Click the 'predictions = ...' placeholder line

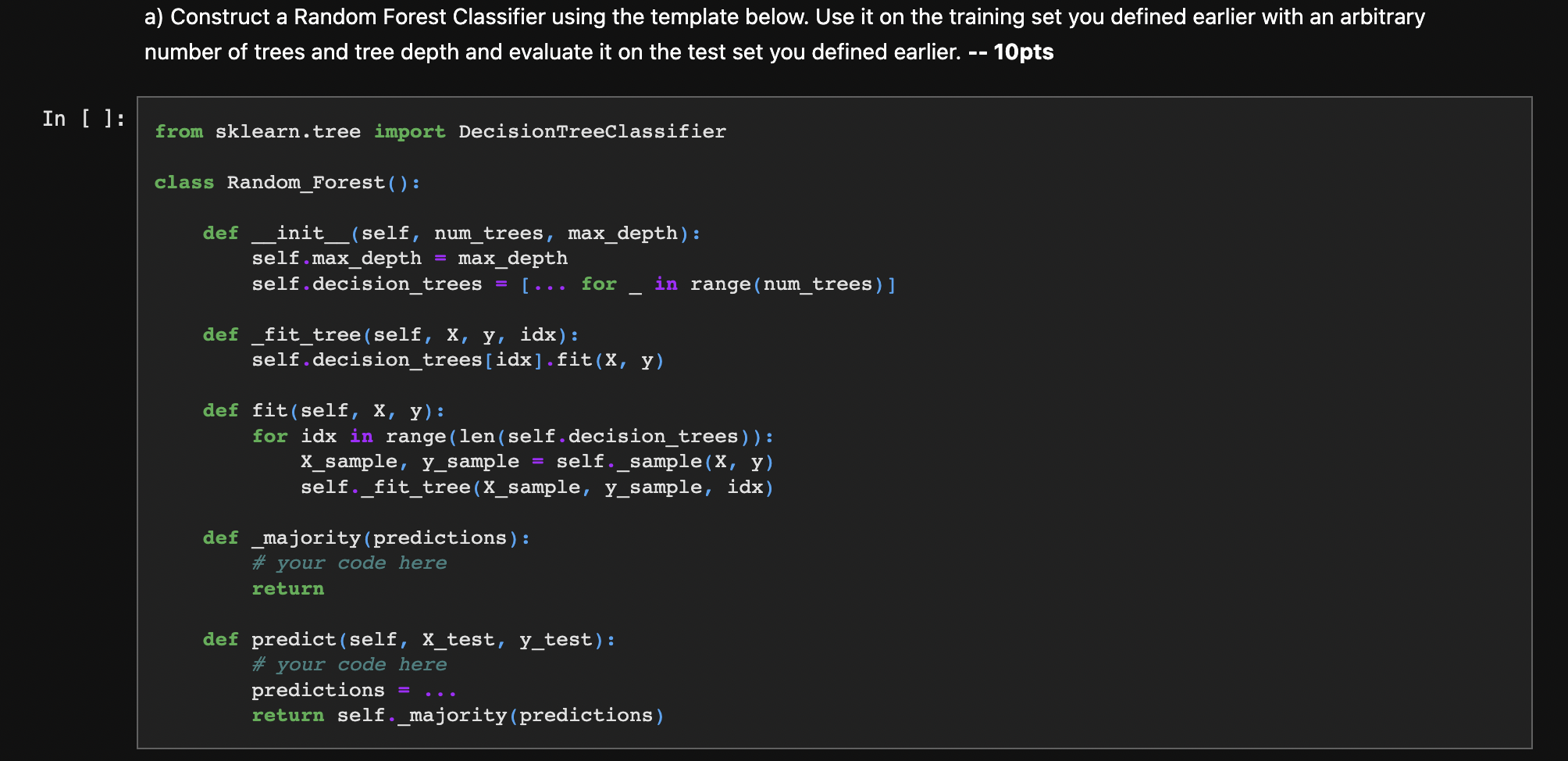coord(351,689)
